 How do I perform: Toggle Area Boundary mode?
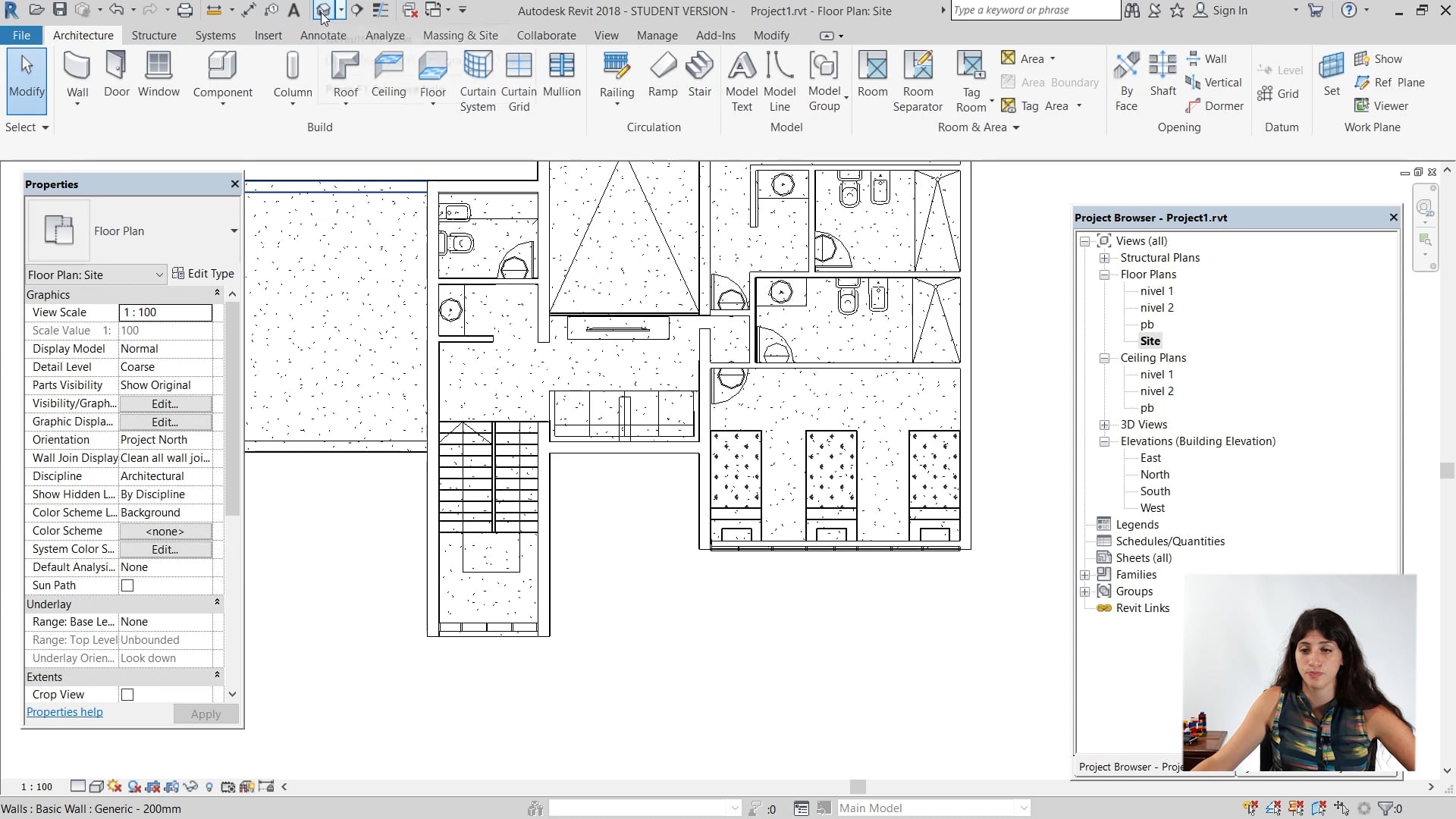(1050, 82)
